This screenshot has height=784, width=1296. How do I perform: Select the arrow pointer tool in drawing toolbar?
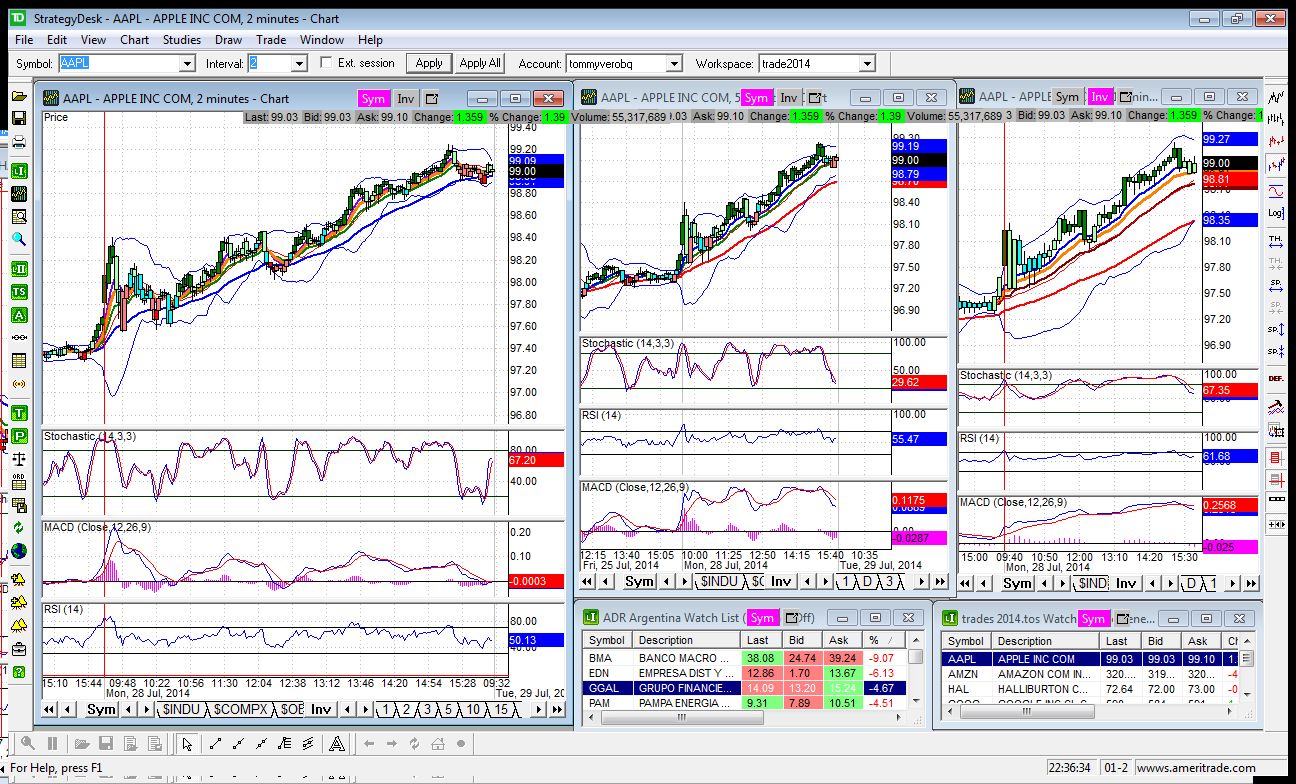(187, 743)
